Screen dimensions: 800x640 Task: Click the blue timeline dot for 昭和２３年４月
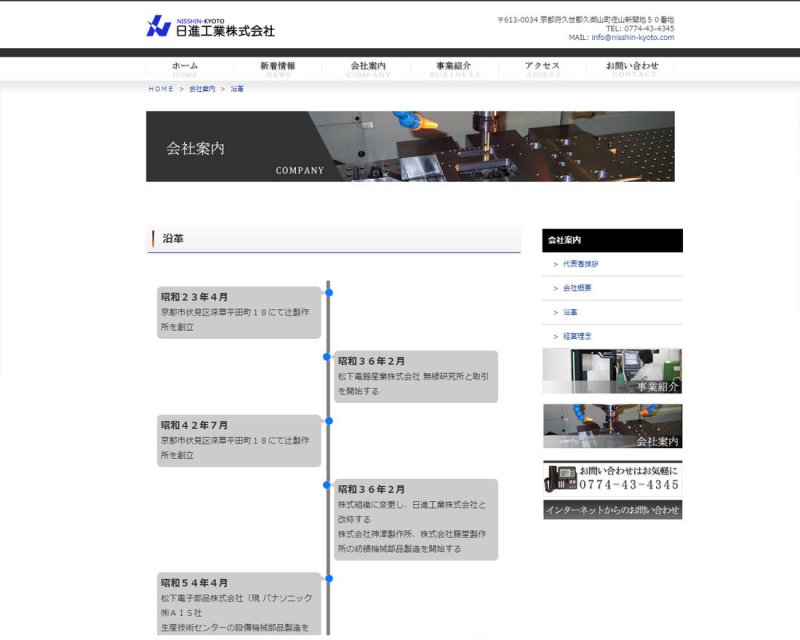pos(328,293)
